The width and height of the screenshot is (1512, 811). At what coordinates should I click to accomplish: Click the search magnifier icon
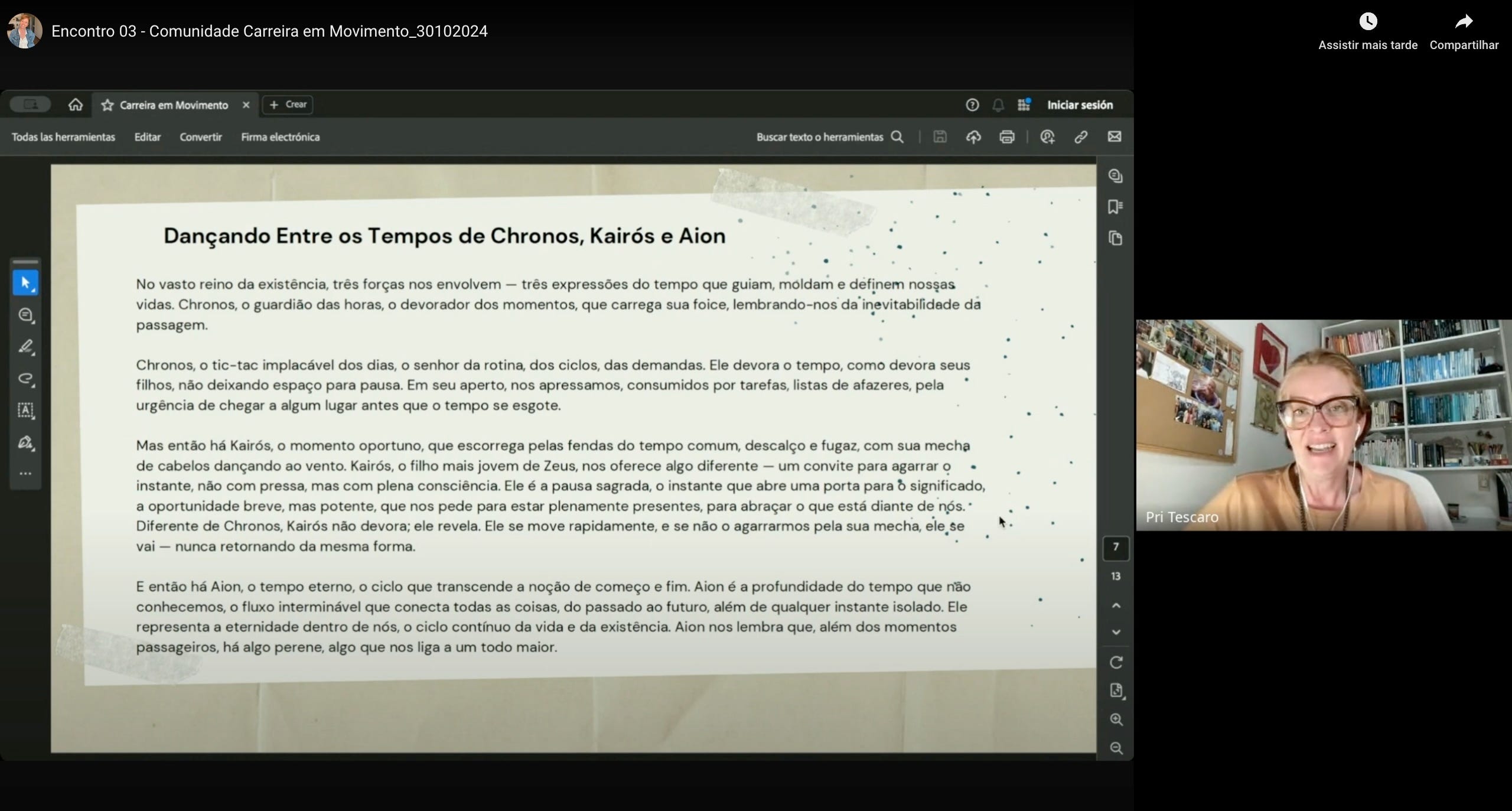(x=897, y=137)
